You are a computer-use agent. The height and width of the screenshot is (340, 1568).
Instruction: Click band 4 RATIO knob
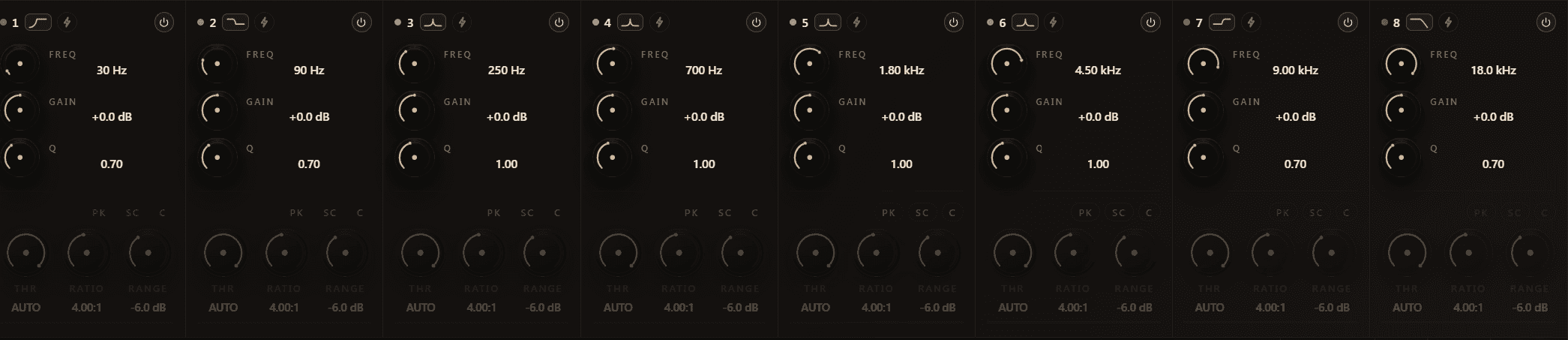tap(679, 253)
